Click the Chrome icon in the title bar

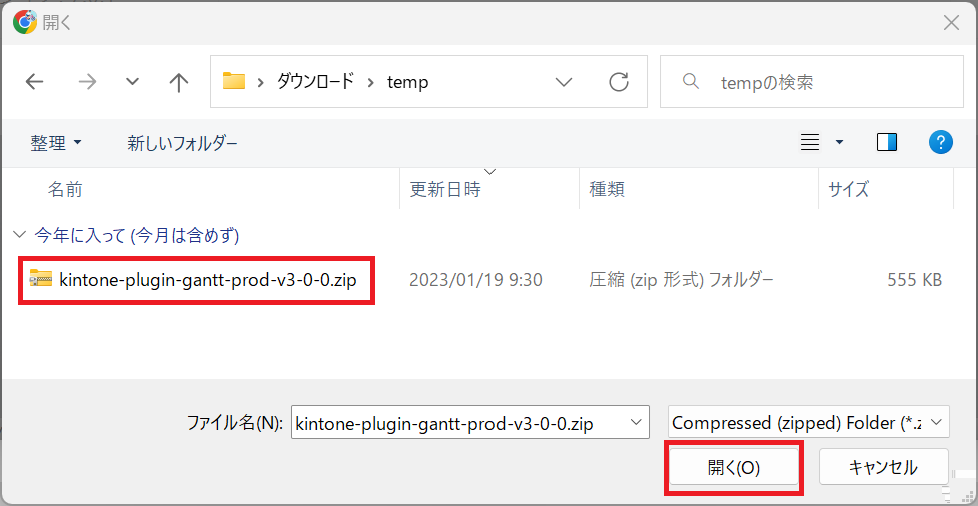tap(25, 22)
